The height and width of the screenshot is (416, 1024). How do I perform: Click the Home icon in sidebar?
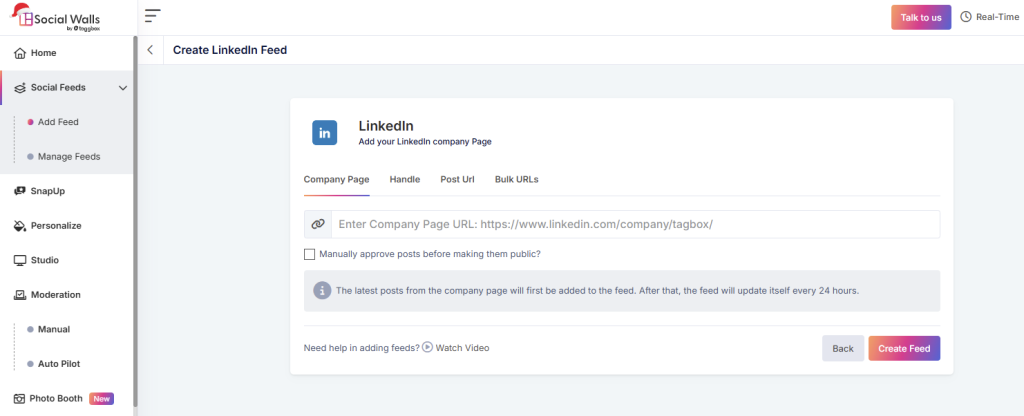tap(20, 53)
